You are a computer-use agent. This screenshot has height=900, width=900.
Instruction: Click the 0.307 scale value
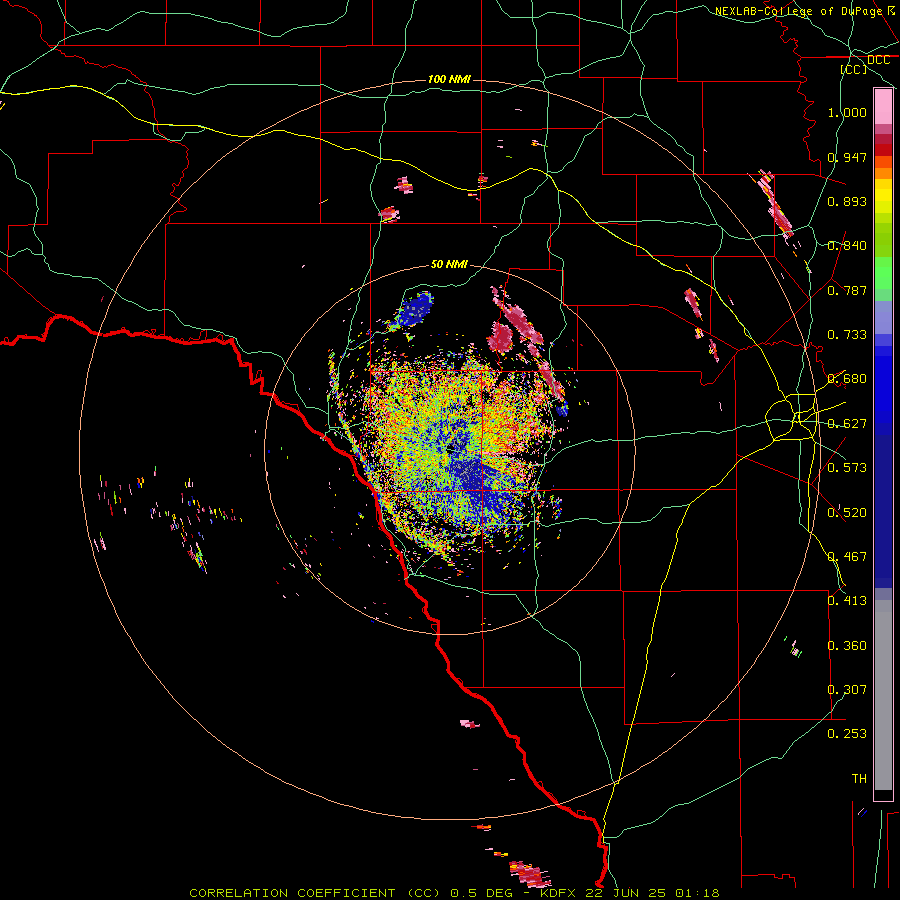click(x=847, y=690)
